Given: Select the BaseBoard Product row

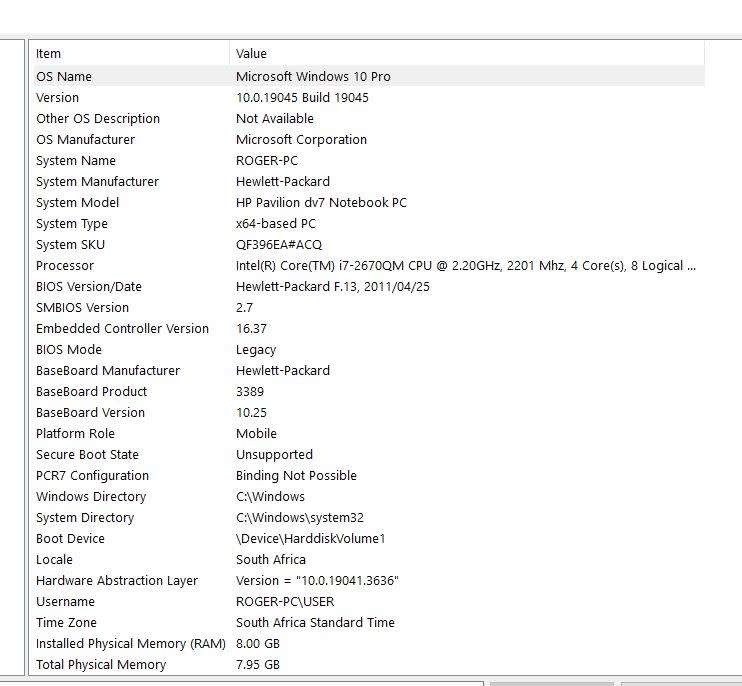Looking at the screenshot, I should pyautogui.click(x=91, y=391).
